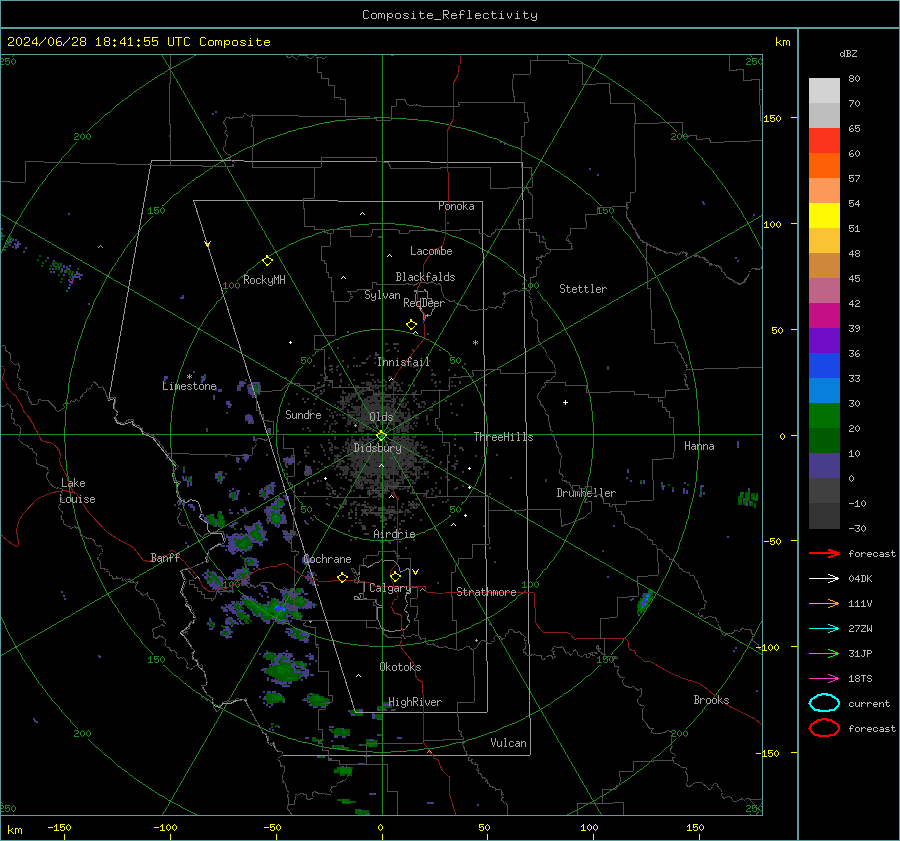Viewport: 900px width, 841px height.
Task: Click the Brooks city label
Action: (711, 700)
